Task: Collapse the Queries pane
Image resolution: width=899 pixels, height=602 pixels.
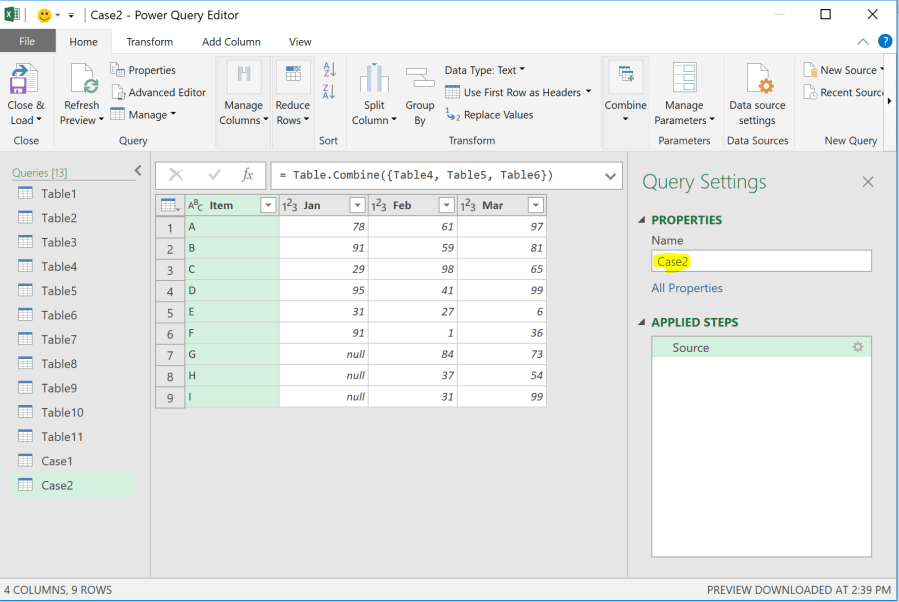Action: pyautogui.click(x=138, y=172)
